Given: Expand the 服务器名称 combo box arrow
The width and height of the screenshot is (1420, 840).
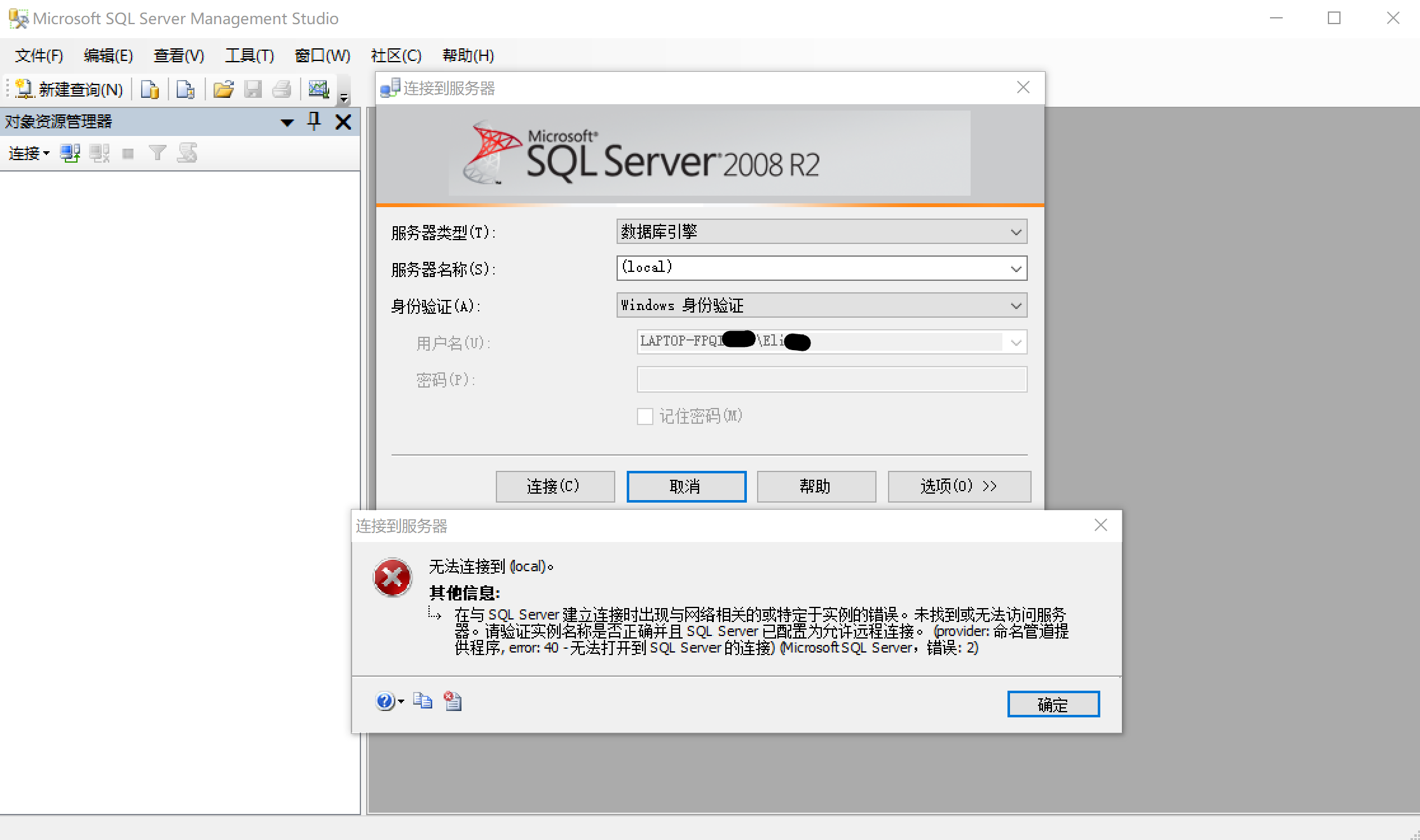Looking at the screenshot, I should (x=1016, y=269).
